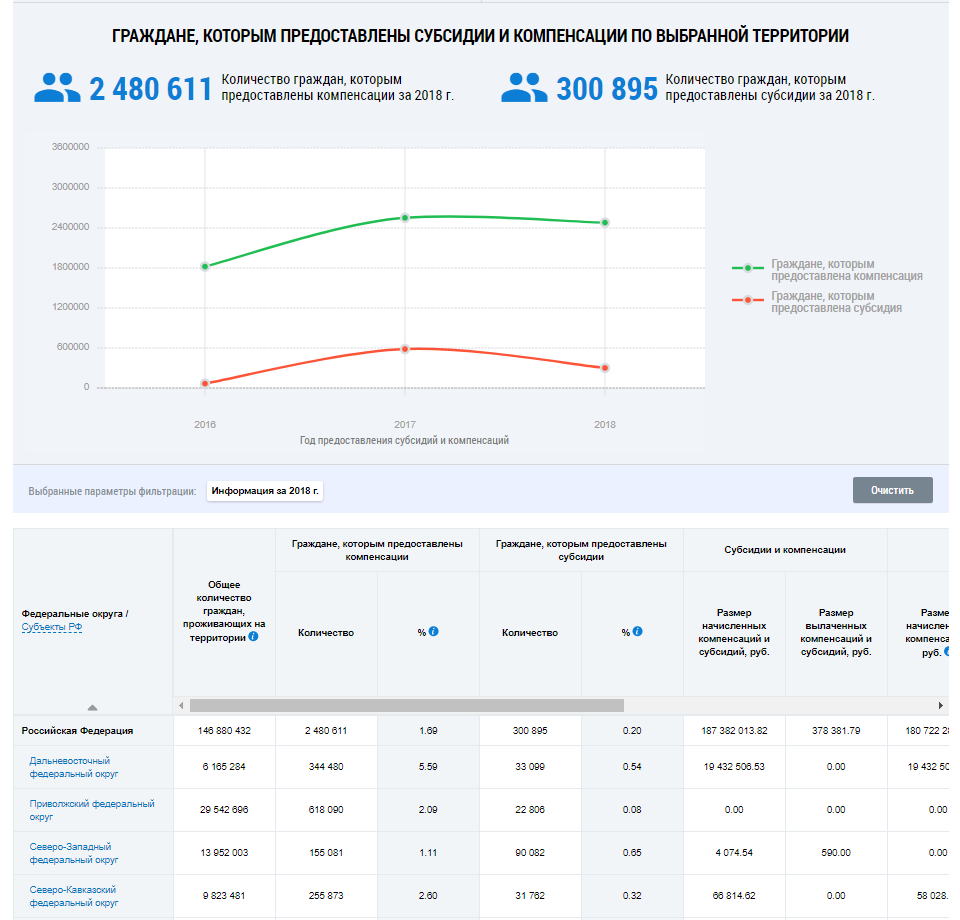Open the Субъекты РФ link

tap(53, 627)
